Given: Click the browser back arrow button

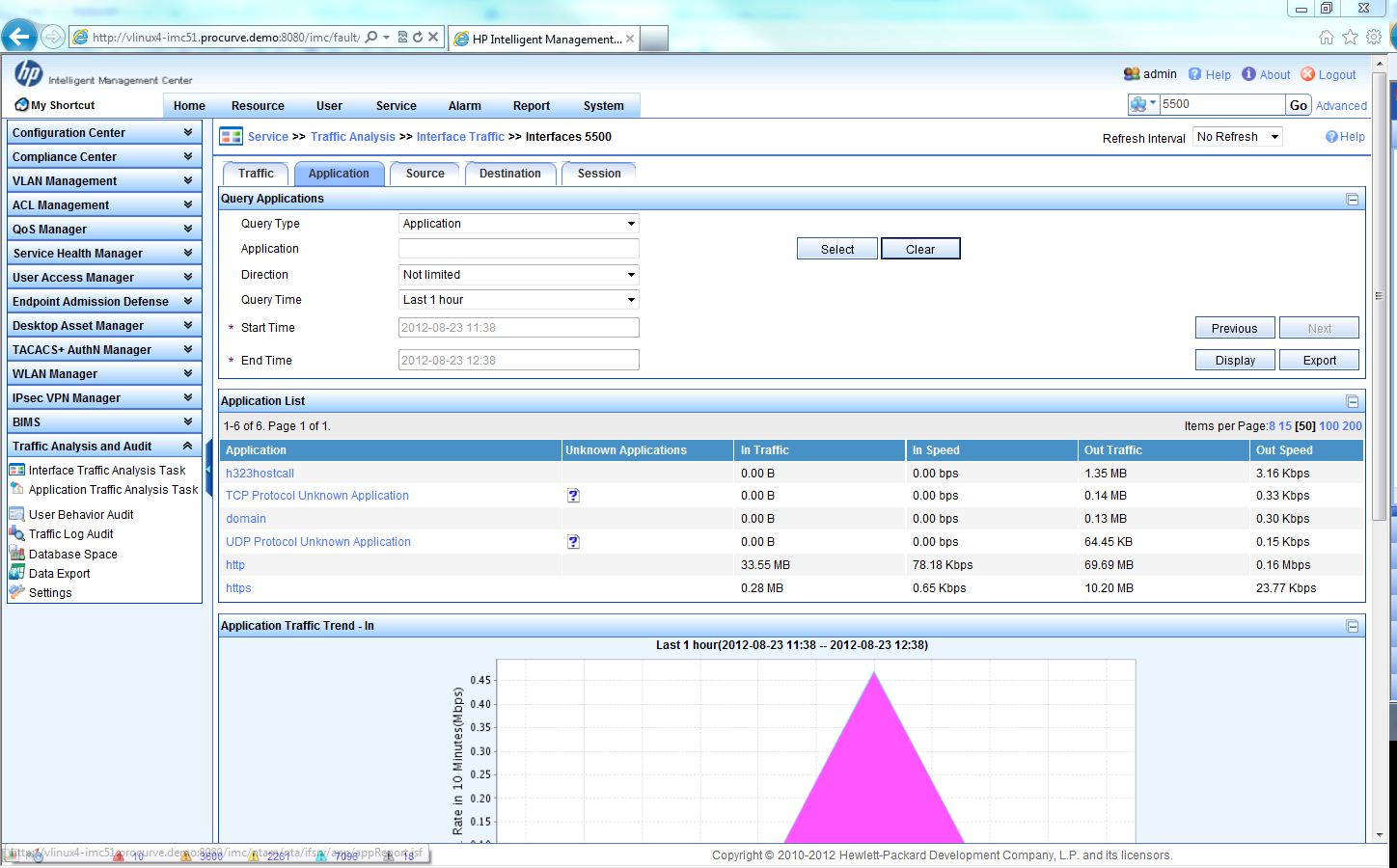Looking at the screenshot, I should (x=19, y=37).
